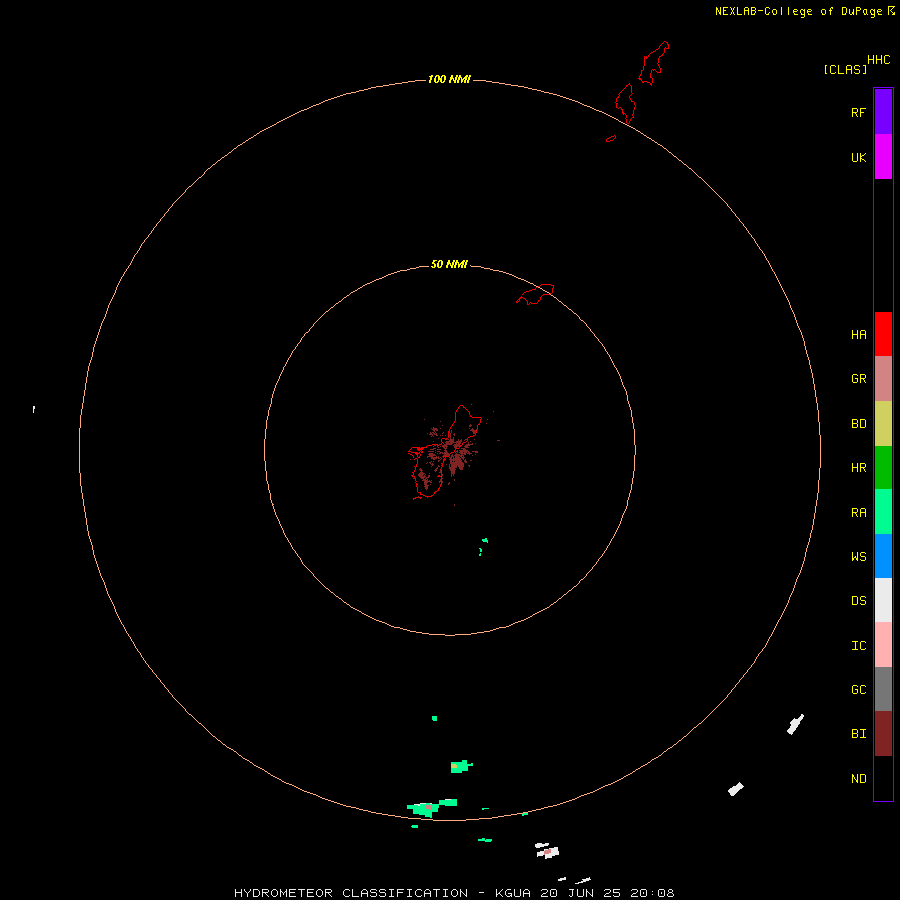Click the small green rain echo southeast of Guam
The width and height of the screenshot is (900, 900).
[485, 540]
